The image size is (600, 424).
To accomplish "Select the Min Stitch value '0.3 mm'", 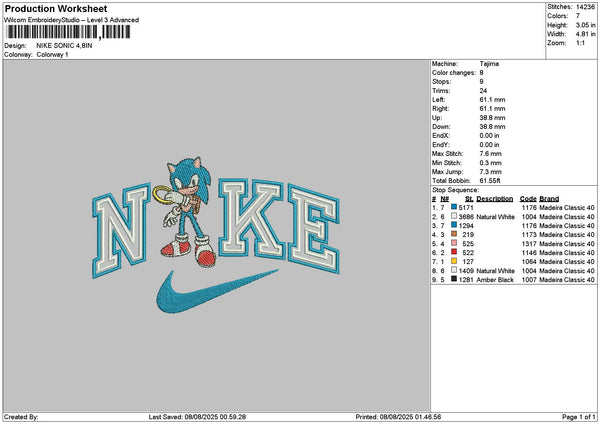I will (x=490, y=163).
